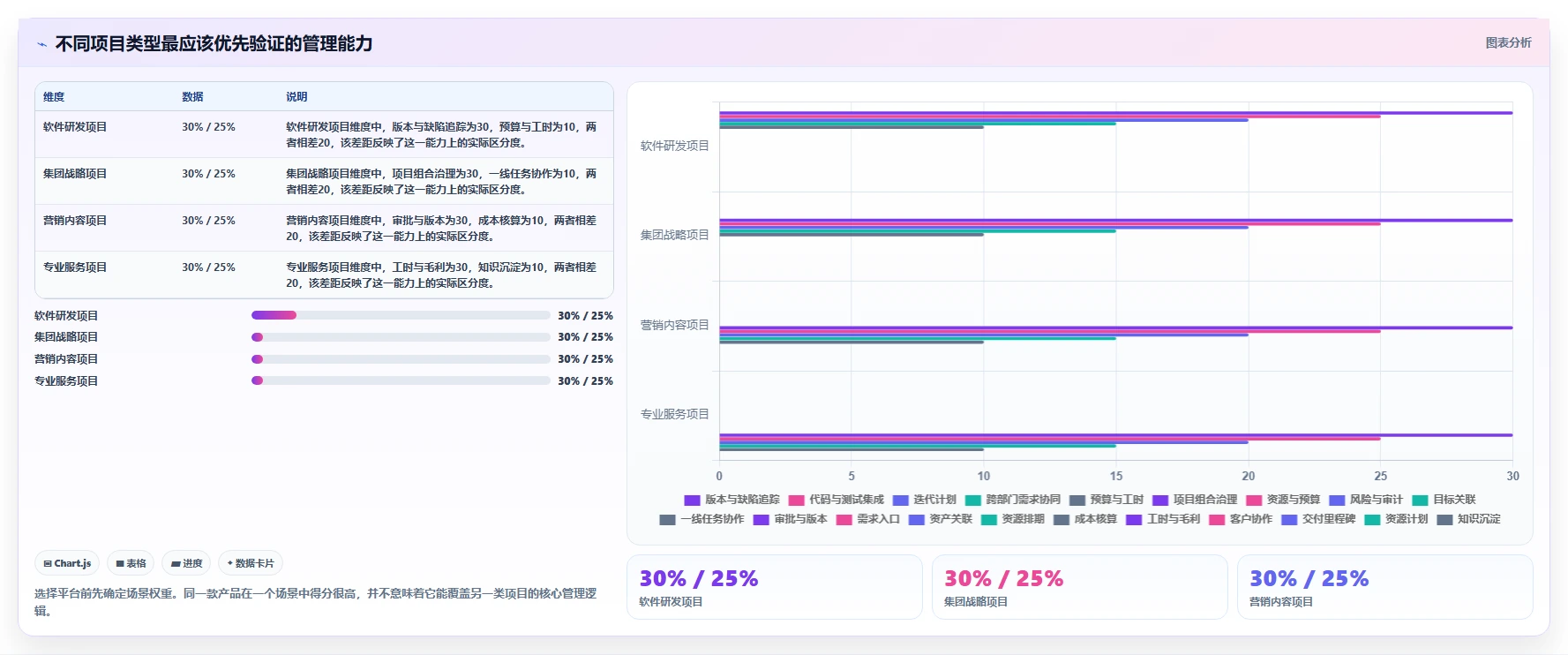The width and height of the screenshot is (1568, 655).
Task: Toggle the 审批与版本 legend entry
Action: [791, 519]
